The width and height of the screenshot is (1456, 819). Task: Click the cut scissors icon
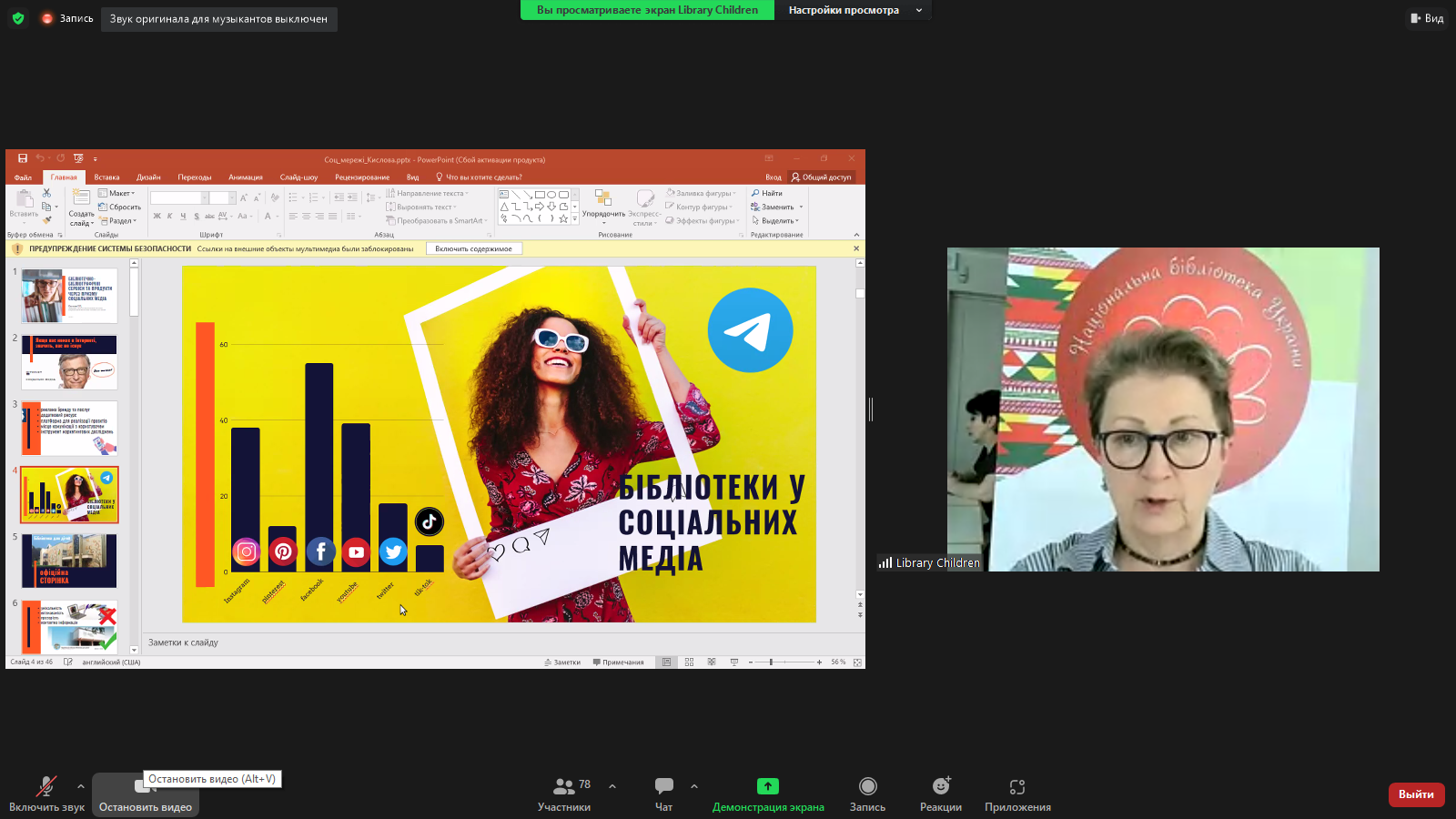[x=46, y=193]
